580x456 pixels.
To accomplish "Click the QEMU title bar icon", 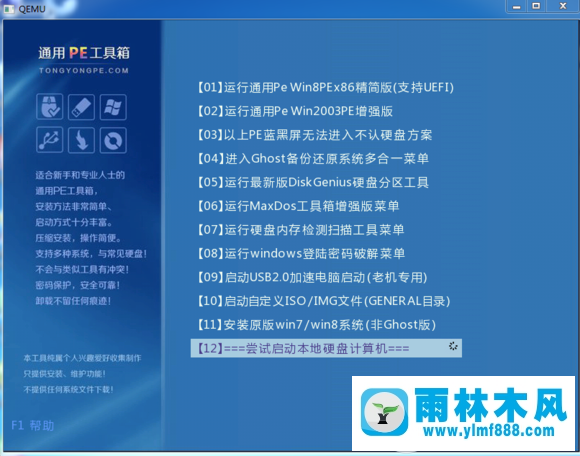I will (x=9, y=8).
